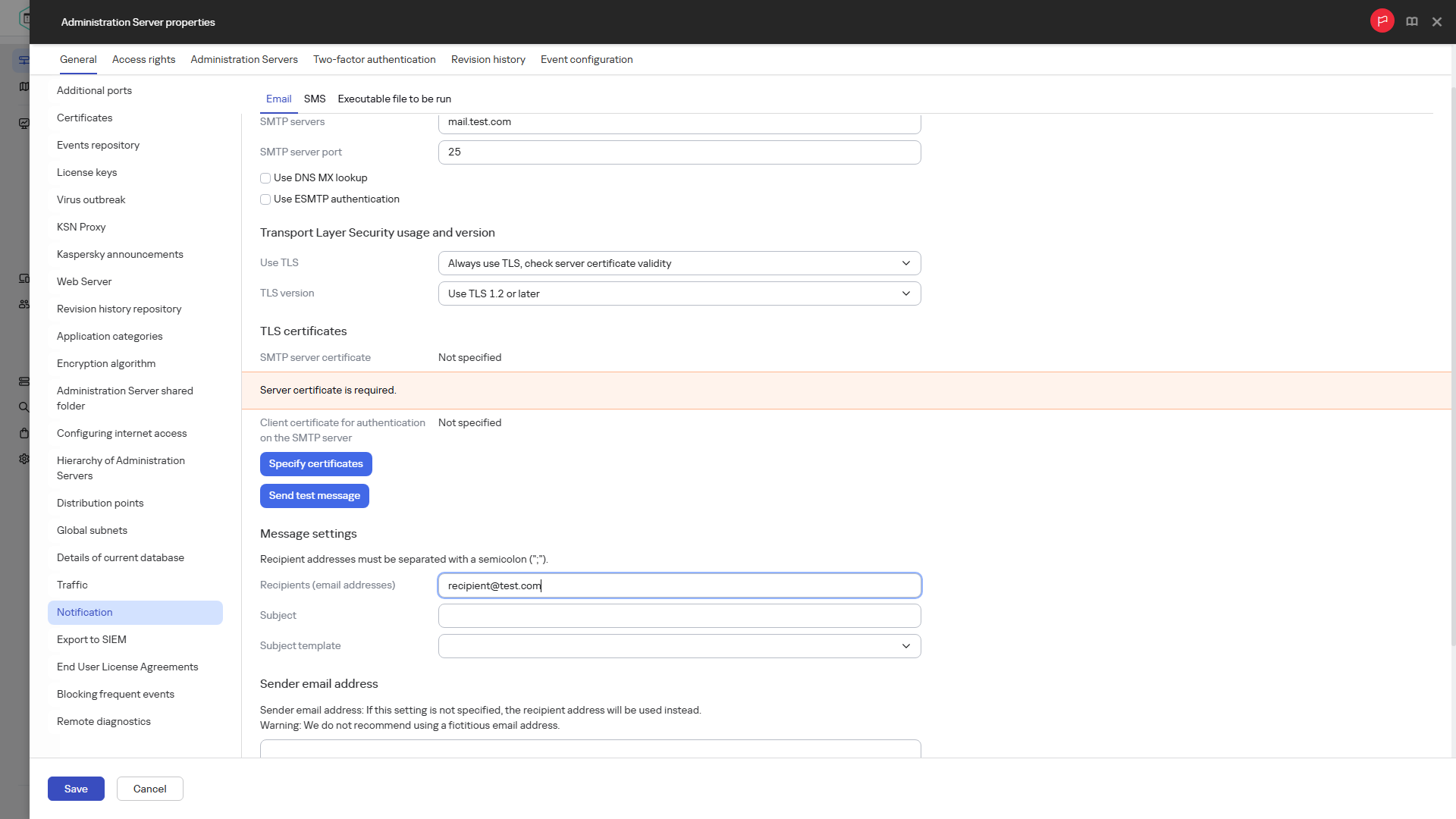Click the Save button
Image resolution: width=1456 pixels, height=819 pixels.
76,789
